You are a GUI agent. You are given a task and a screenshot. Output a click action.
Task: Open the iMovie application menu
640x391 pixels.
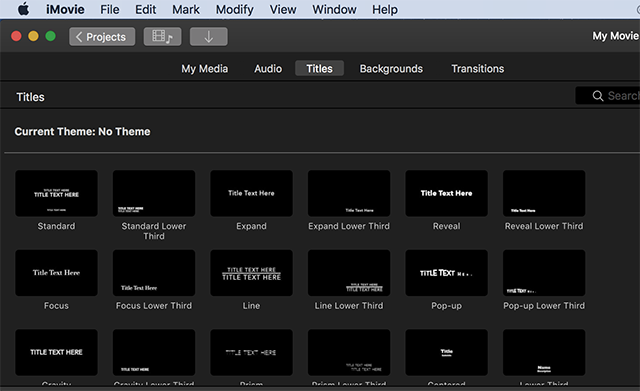[x=65, y=9]
